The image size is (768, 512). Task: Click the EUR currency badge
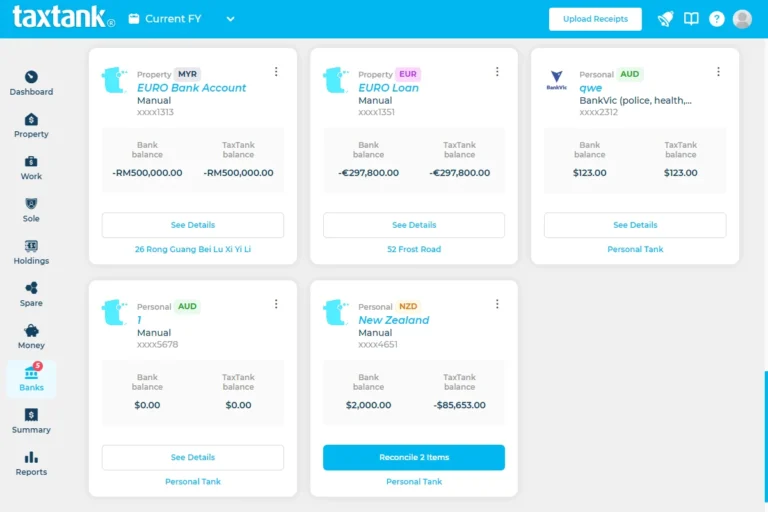(x=408, y=74)
